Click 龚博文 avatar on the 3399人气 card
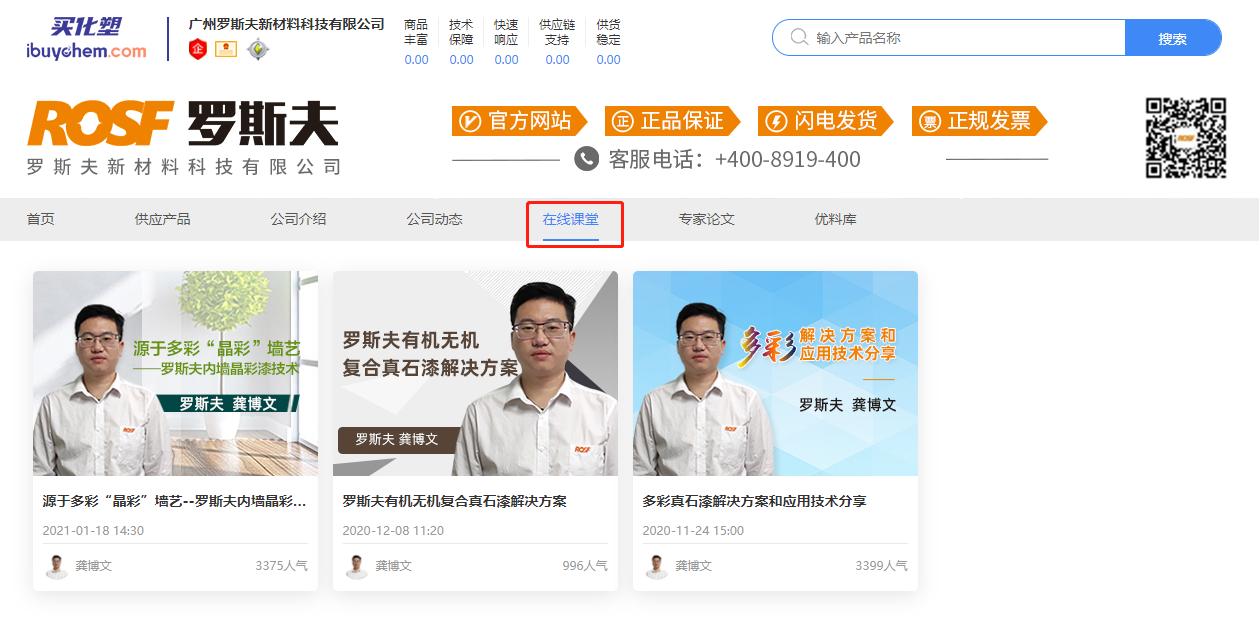 [x=657, y=566]
